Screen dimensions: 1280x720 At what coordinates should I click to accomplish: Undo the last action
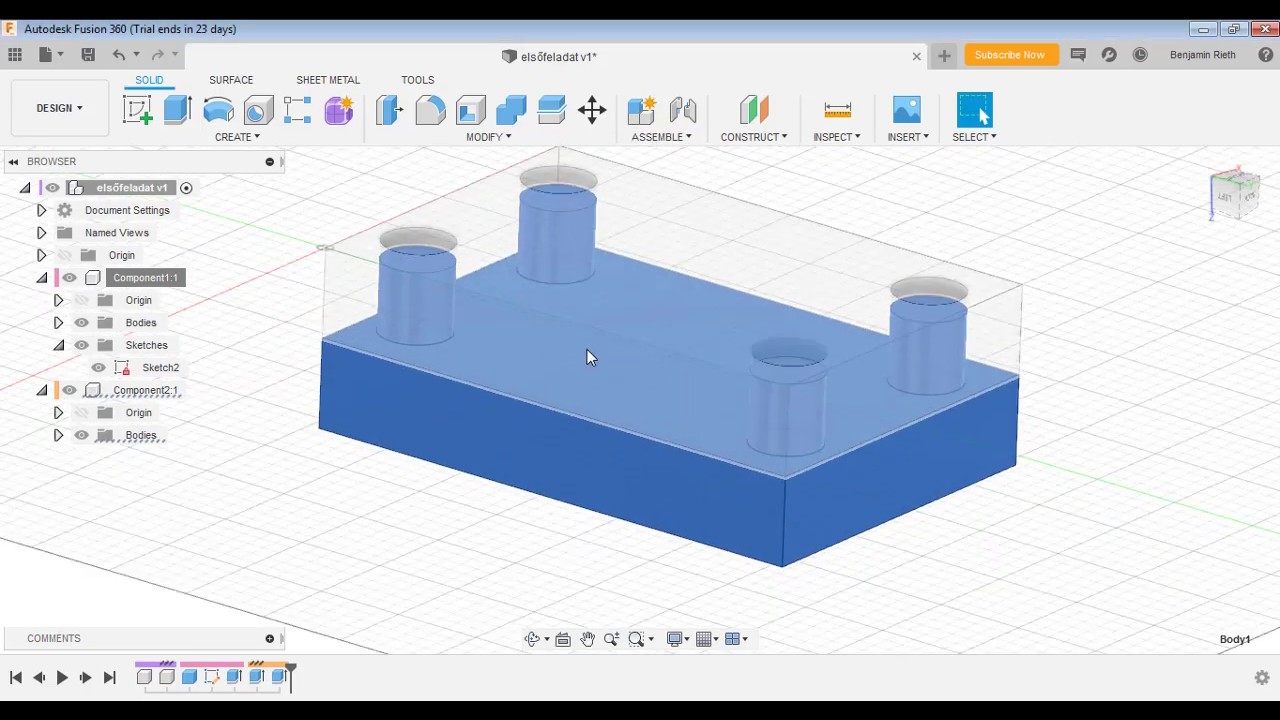point(119,55)
